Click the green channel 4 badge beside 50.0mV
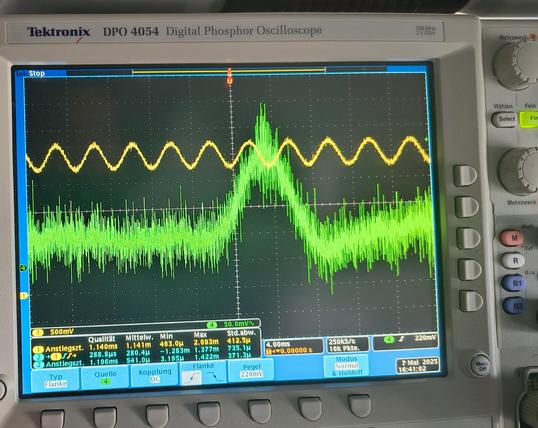This screenshot has width=538, height=428. (x=212, y=325)
